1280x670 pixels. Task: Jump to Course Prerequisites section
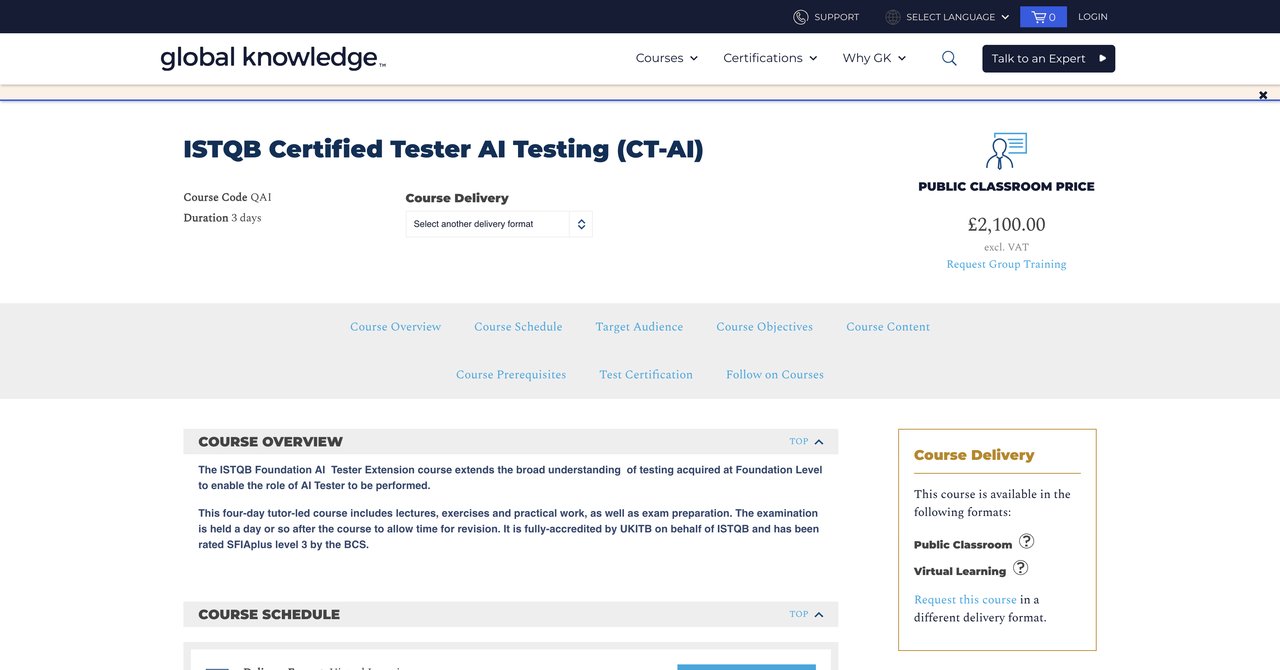[x=511, y=375]
